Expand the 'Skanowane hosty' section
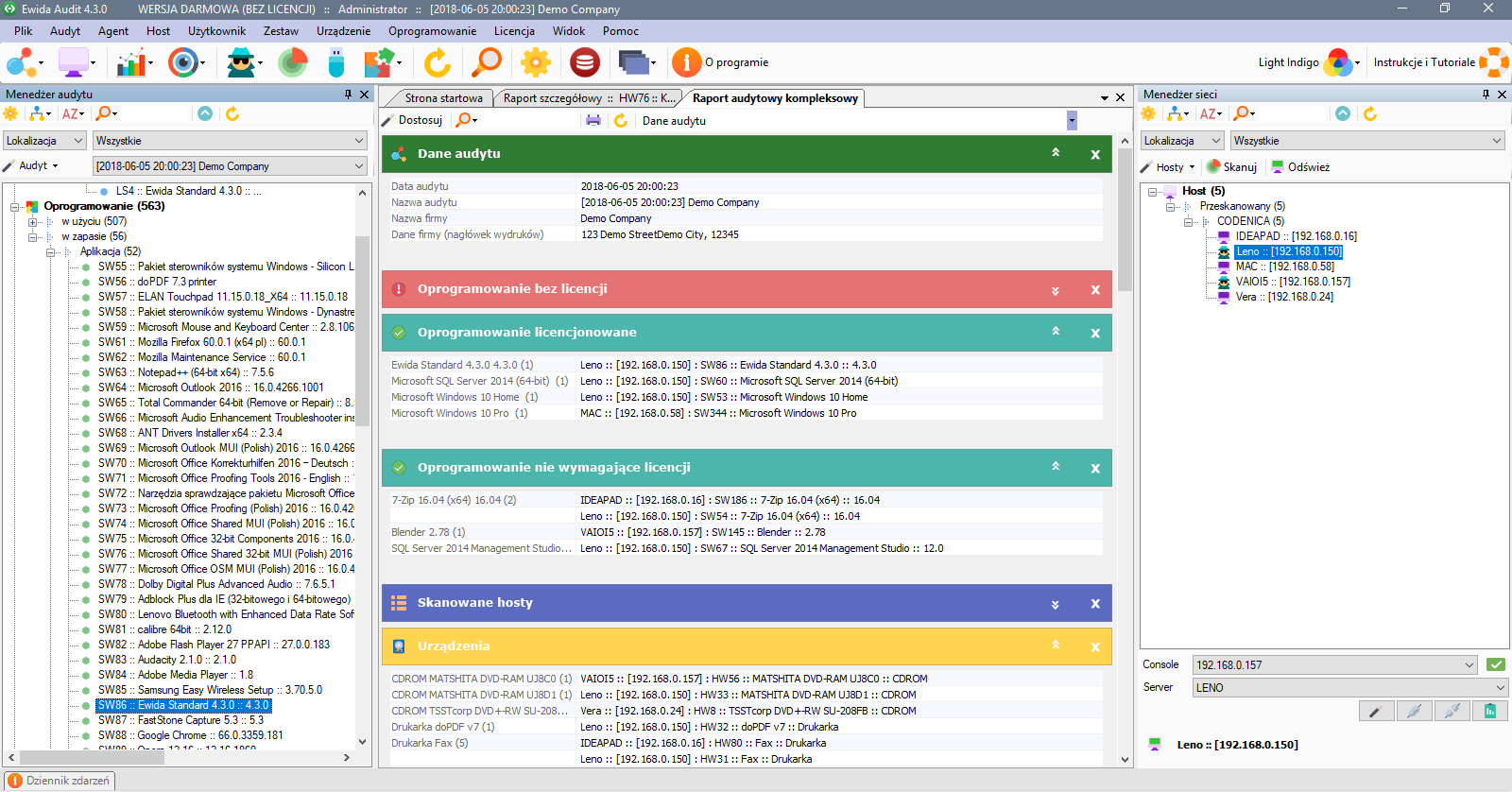The width and height of the screenshot is (1512, 792). pos(1056,604)
